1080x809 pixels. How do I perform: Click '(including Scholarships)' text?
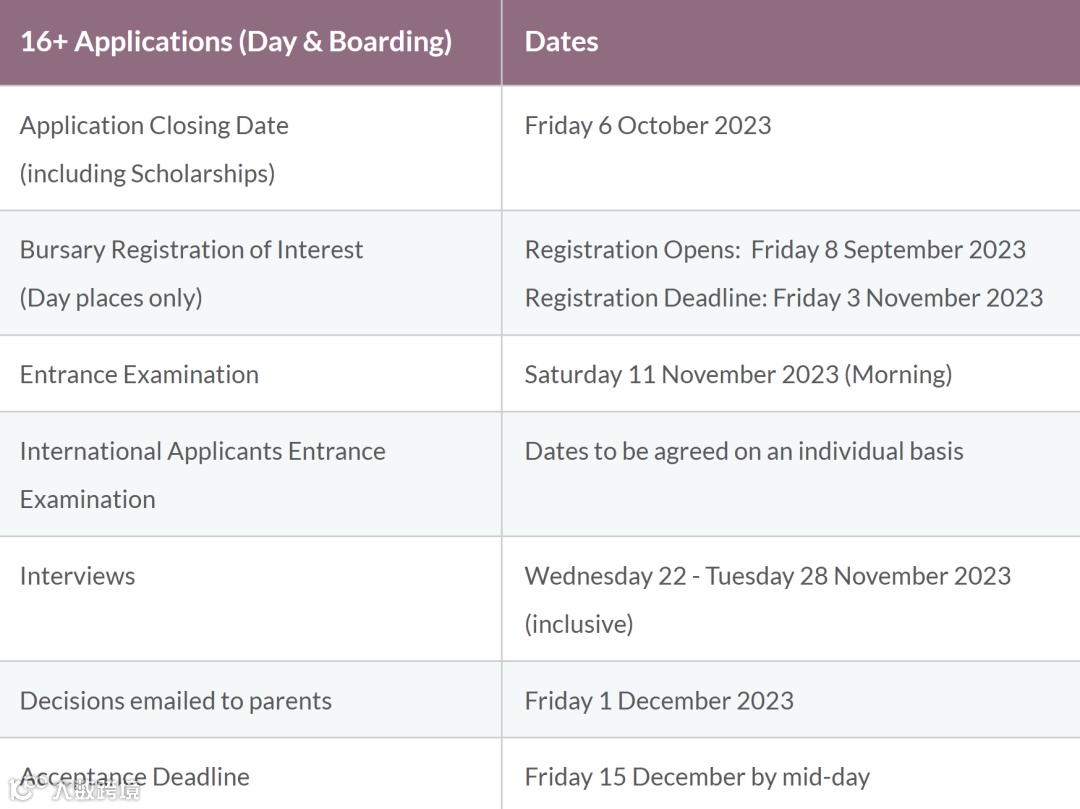pos(147,174)
